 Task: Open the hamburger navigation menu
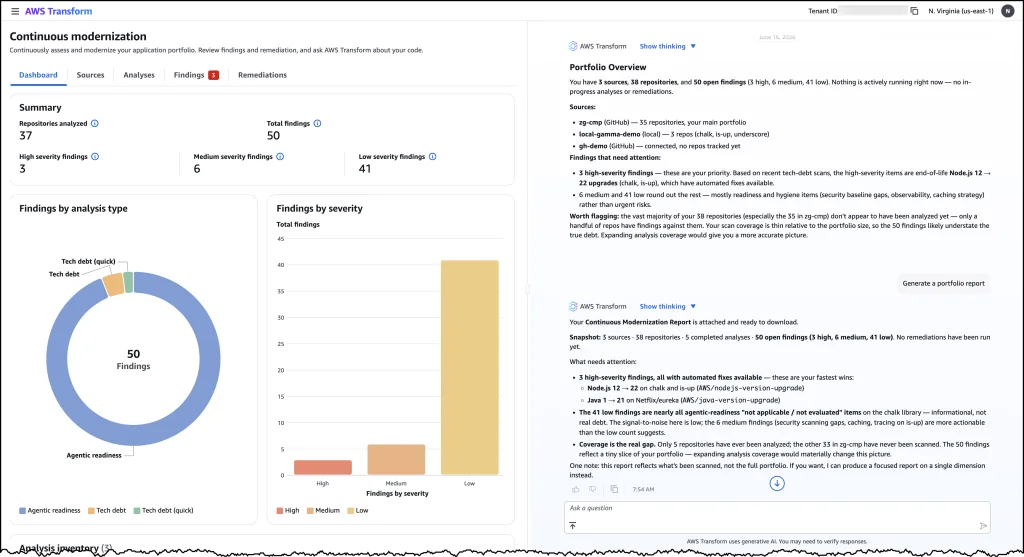tap(15, 11)
